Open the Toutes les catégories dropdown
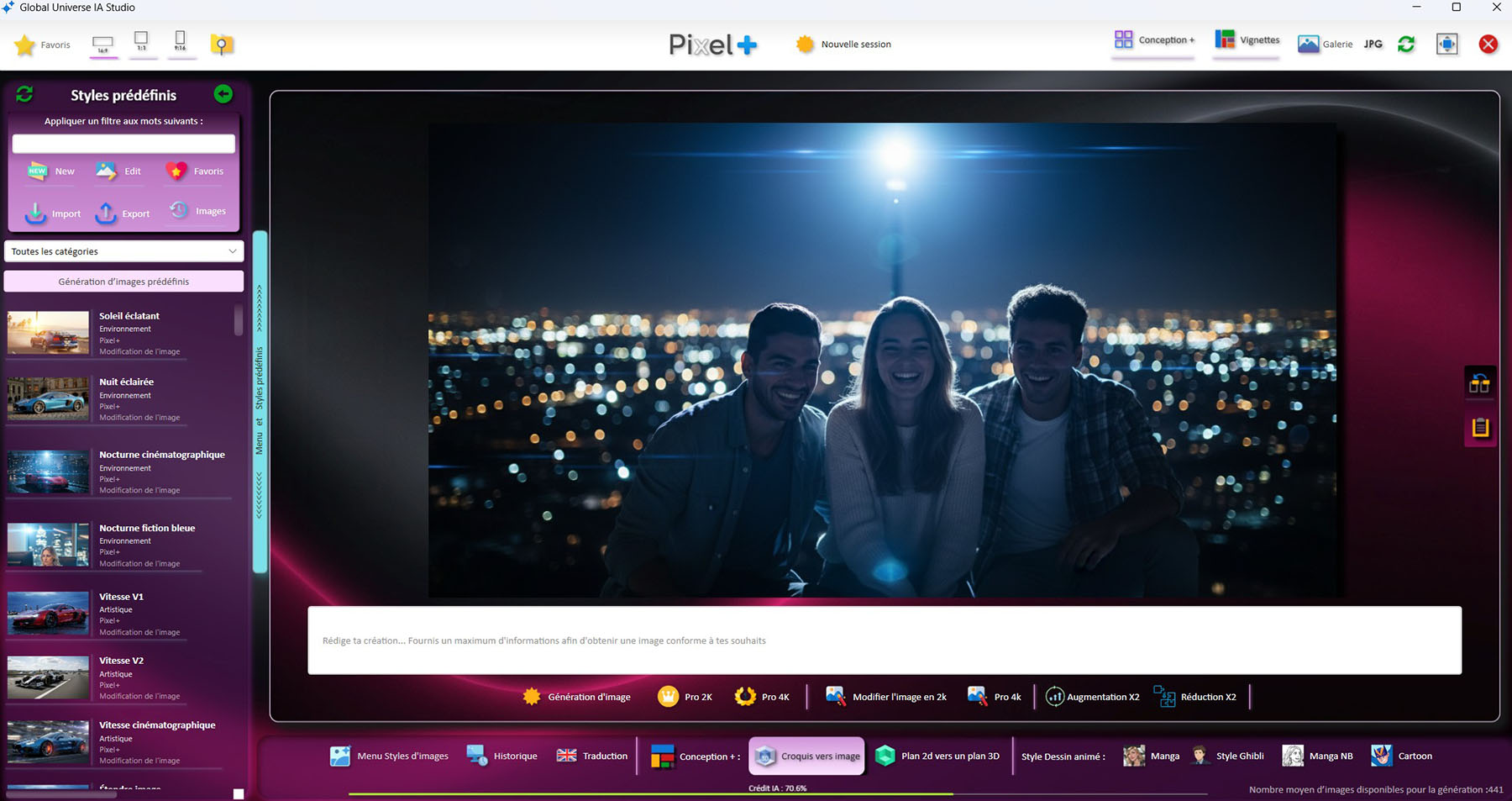Screen dimensions: 1512x801 point(123,251)
